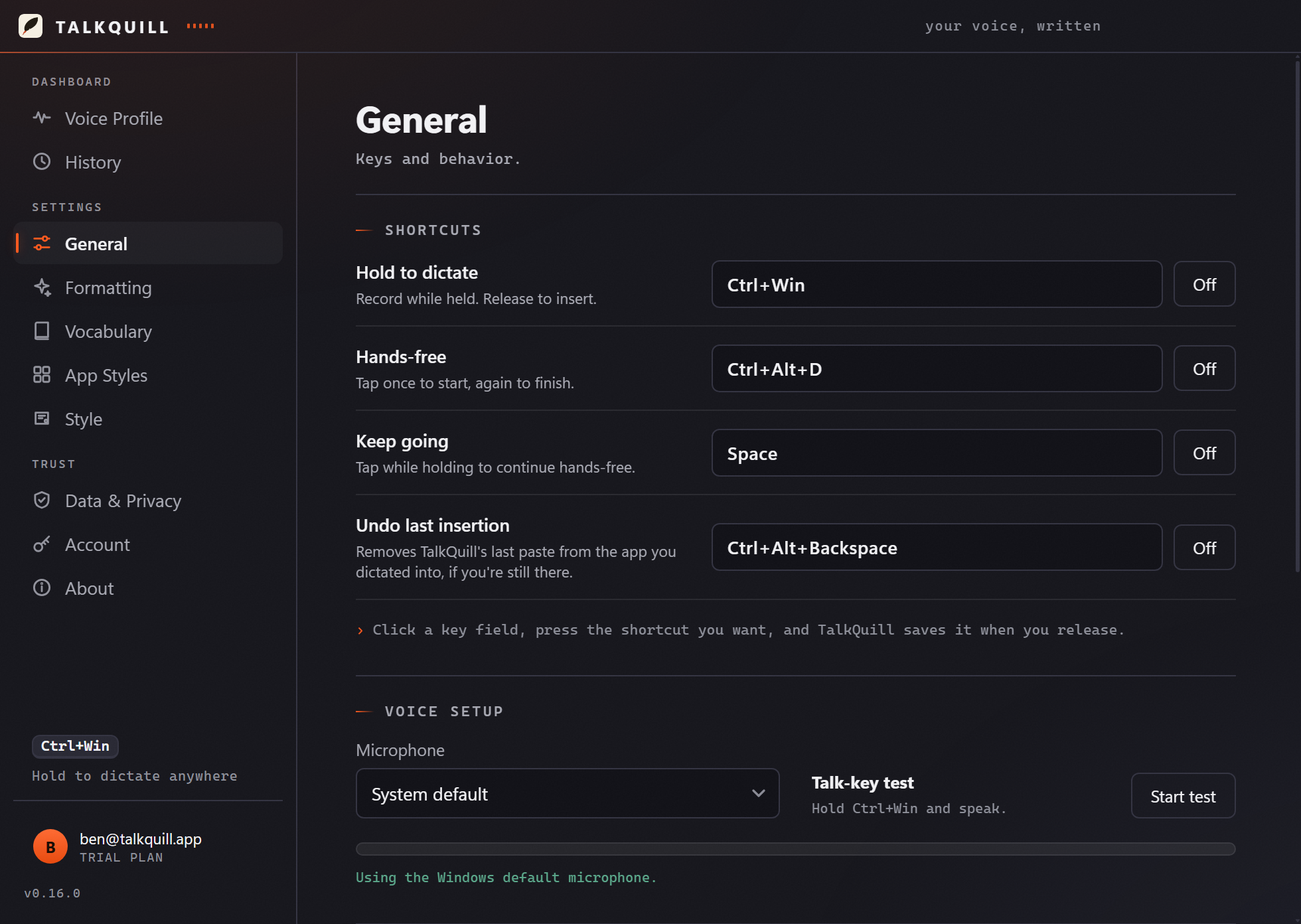Click the v0.16.0 version text
This screenshot has width=1301, height=924.
coord(52,893)
